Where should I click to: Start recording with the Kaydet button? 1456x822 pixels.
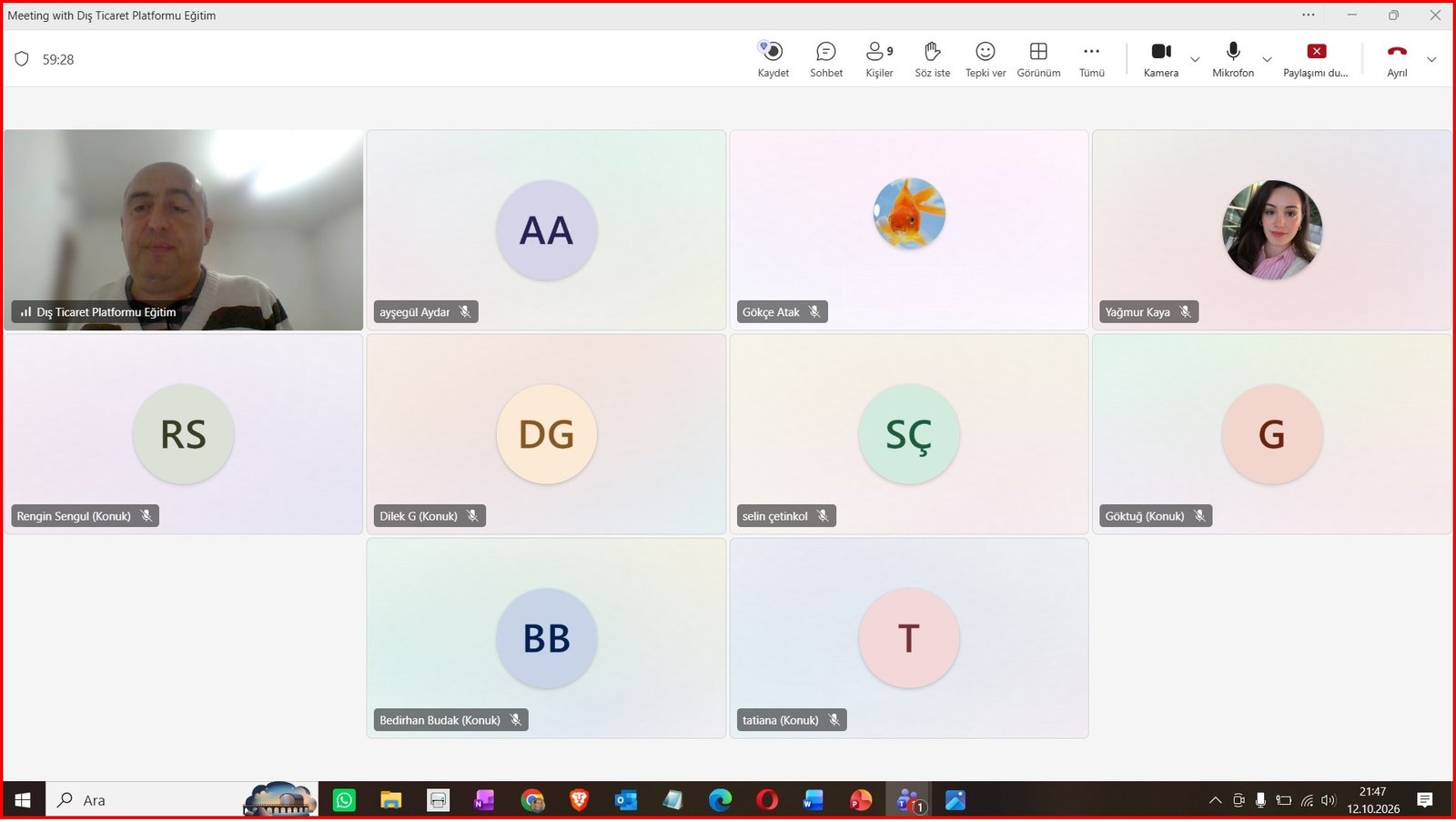[773, 59]
